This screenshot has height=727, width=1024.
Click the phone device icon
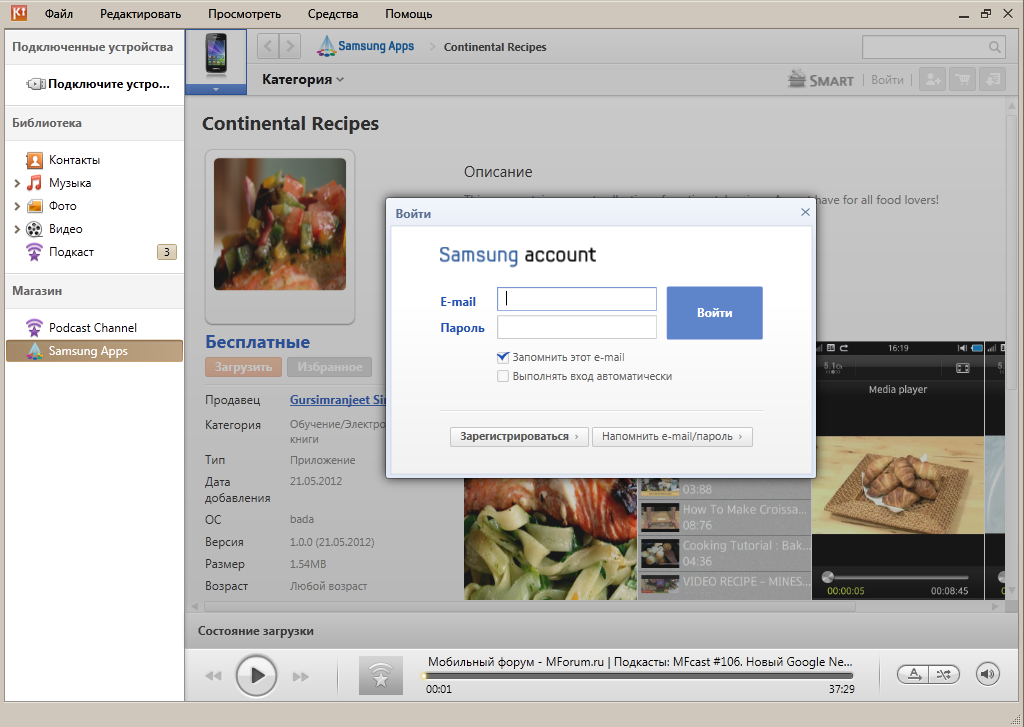216,55
